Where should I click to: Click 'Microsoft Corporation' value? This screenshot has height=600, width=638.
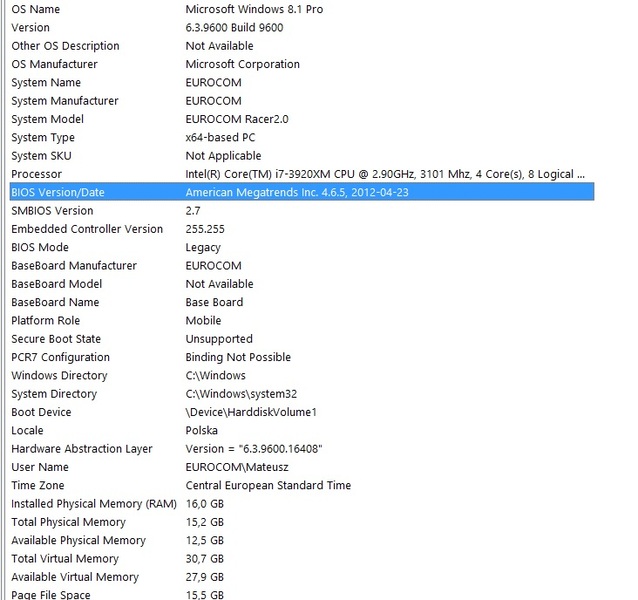point(243,64)
